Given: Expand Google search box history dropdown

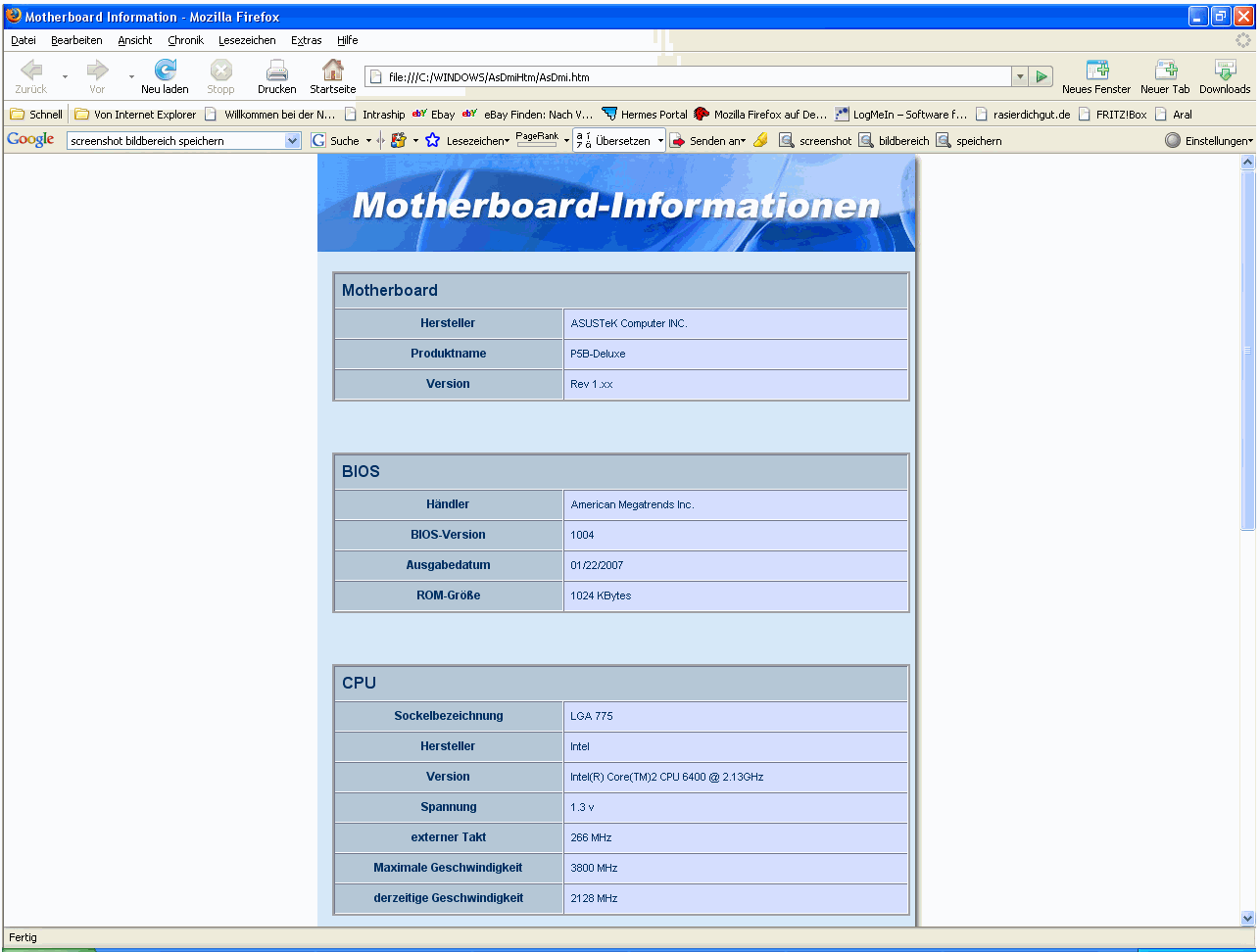Looking at the screenshot, I should pos(292,141).
